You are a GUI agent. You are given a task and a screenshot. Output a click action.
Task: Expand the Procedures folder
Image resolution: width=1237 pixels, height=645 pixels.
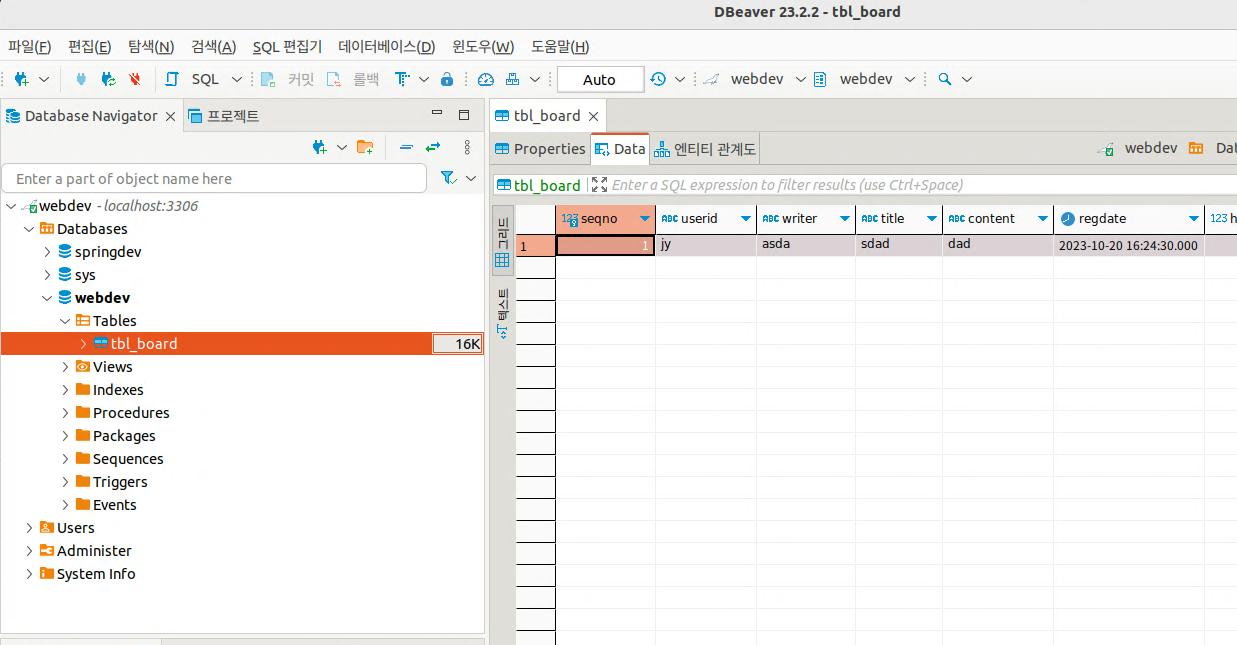coord(65,413)
